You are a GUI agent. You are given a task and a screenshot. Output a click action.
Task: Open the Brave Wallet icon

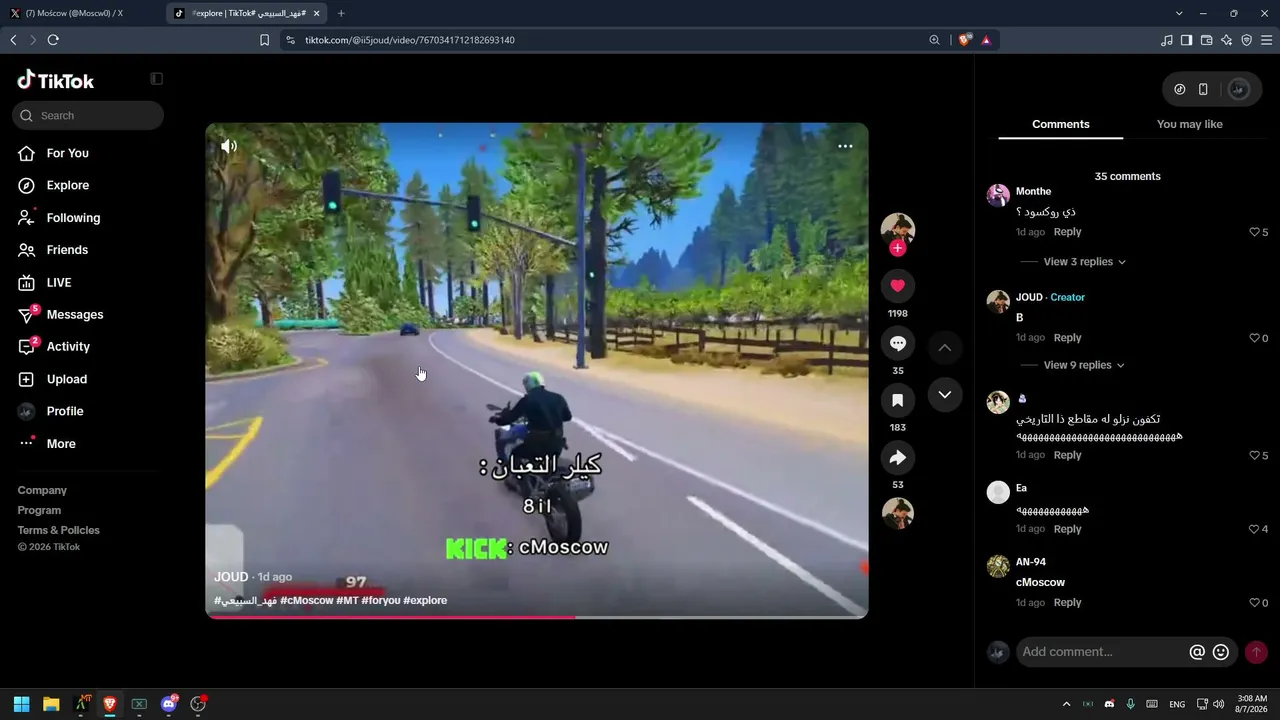[x=1207, y=40]
